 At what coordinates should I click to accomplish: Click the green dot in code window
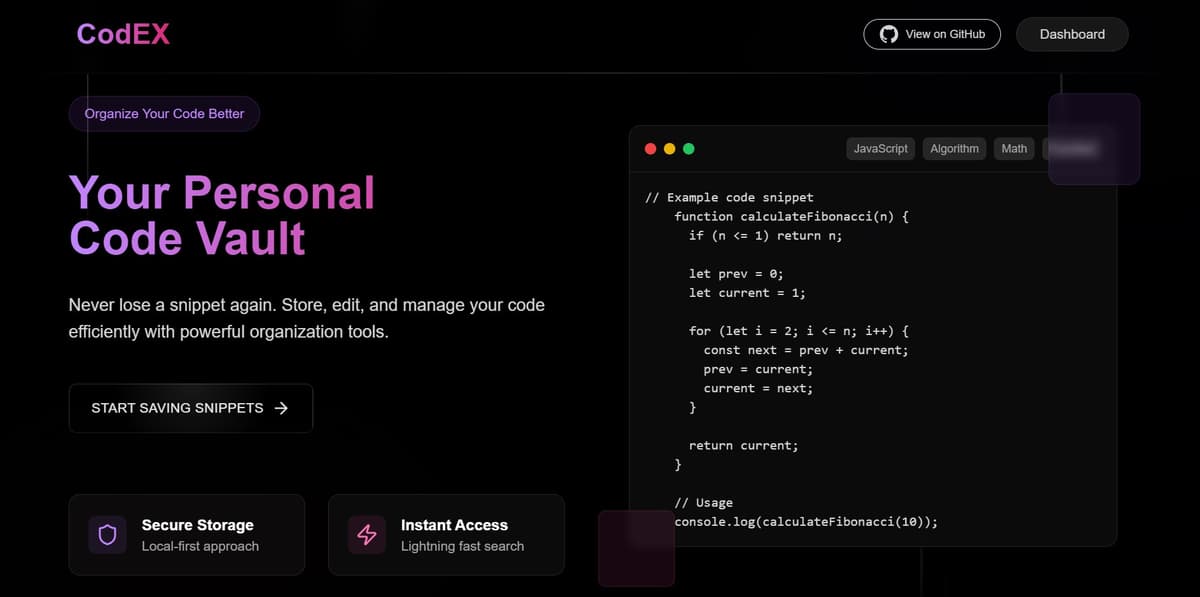click(688, 149)
